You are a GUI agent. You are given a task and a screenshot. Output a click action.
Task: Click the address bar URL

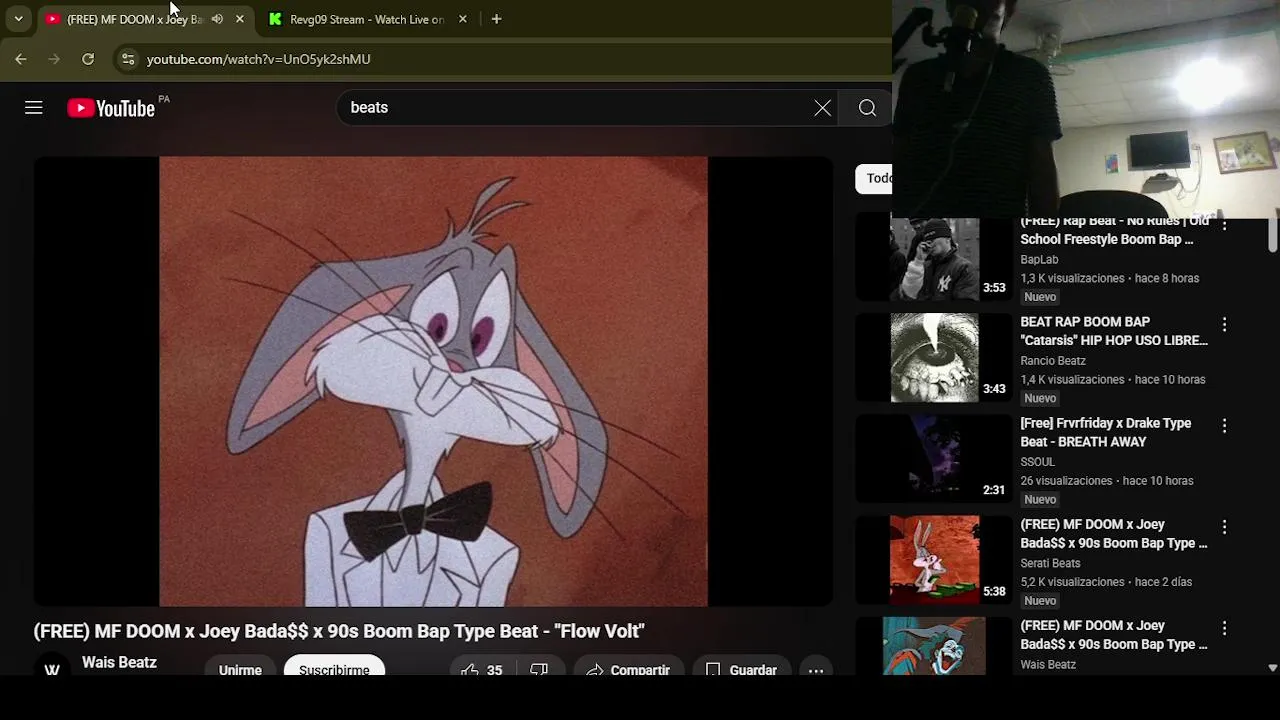(259, 59)
